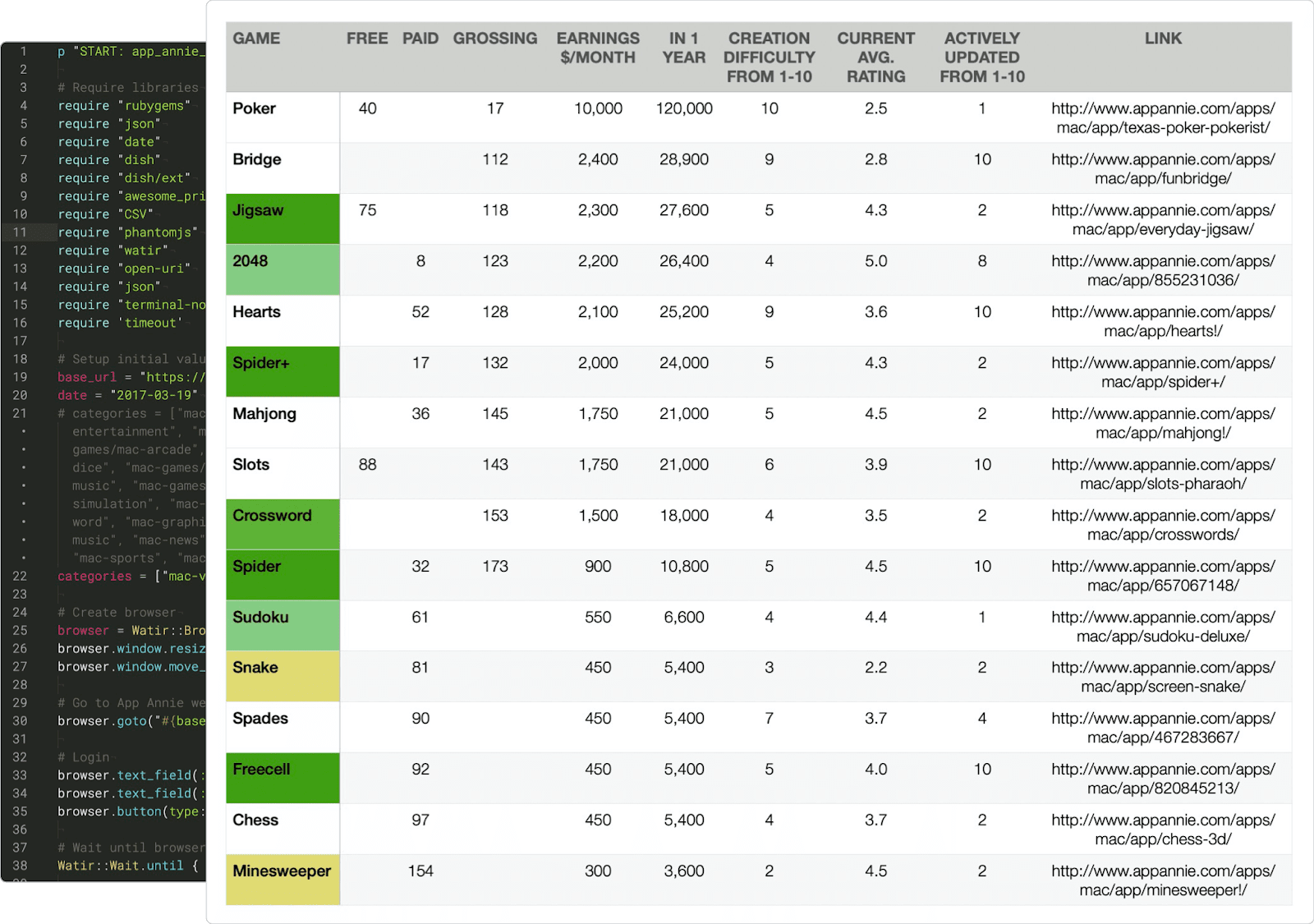Click the dark green Jigsaw game cell
Image resolution: width=1314 pixels, height=924 pixels.
(x=283, y=219)
